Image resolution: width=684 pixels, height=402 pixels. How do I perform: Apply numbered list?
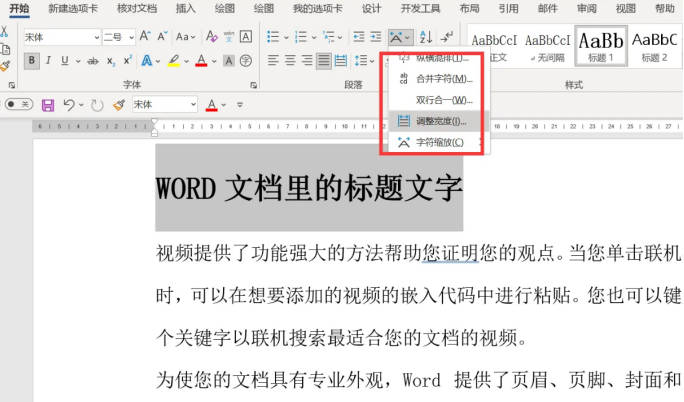point(301,37)
